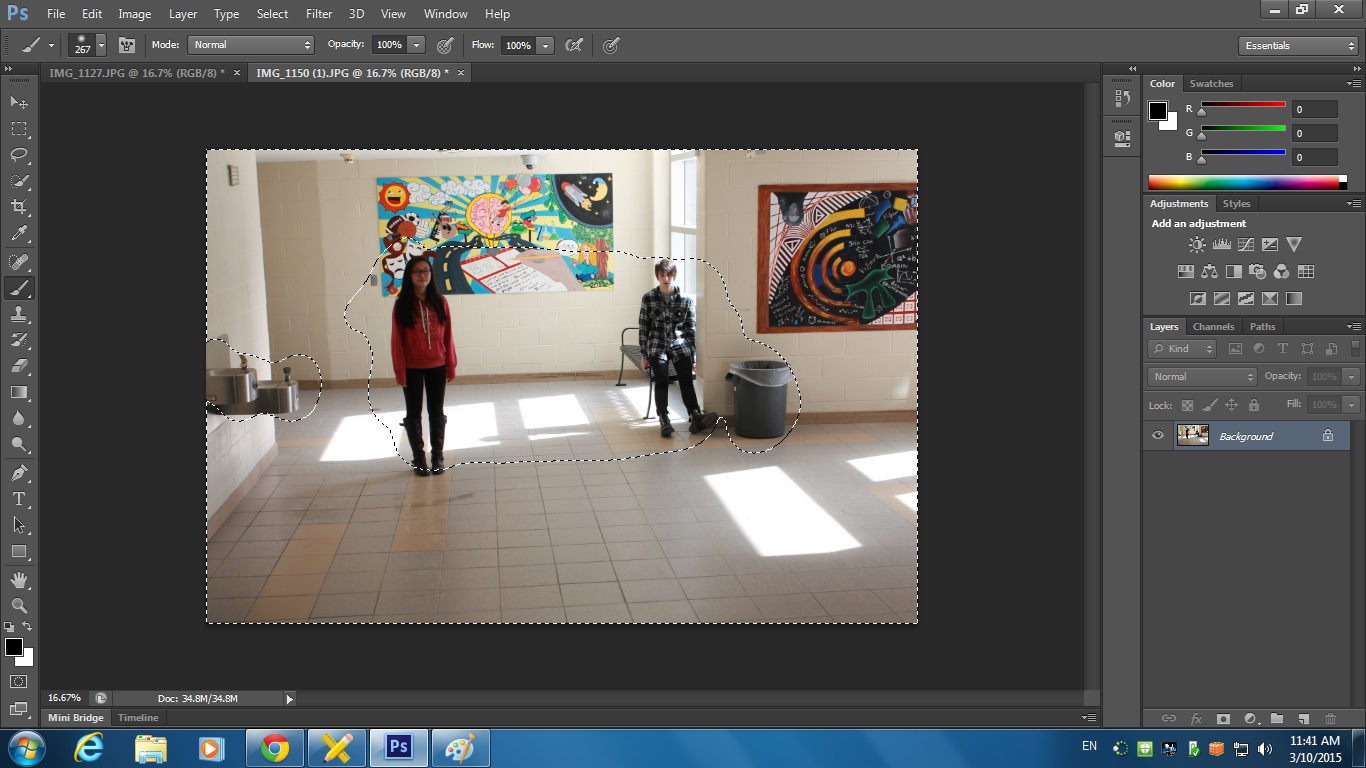Viewport: 1366px width, 768px height.
Task: Select the Lasso tool
Action: point(19,155)
